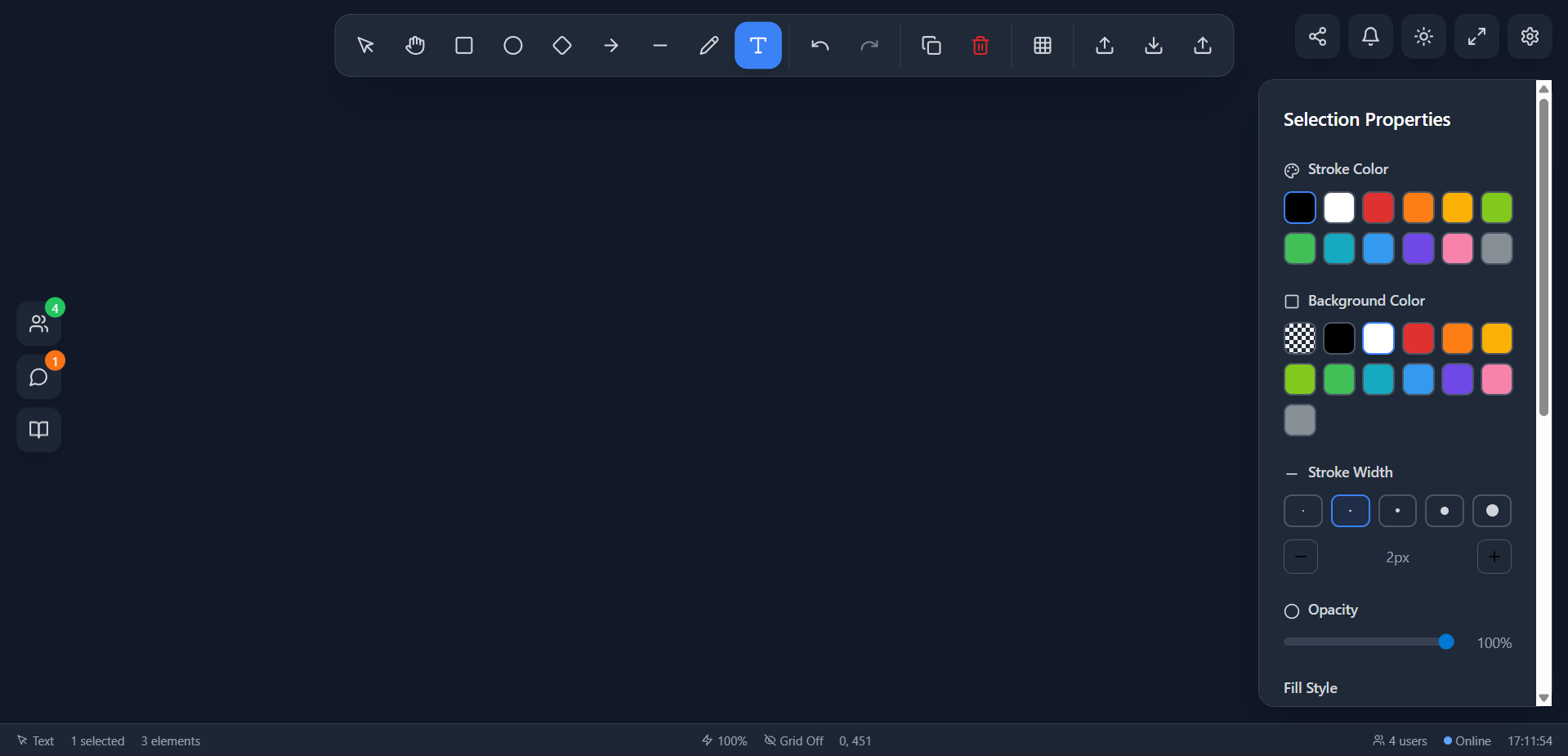Open collaborators panel with 4 badge
Image resolution: width=1568 pixels, height=756 pixels.
click(x=39, y=324)
